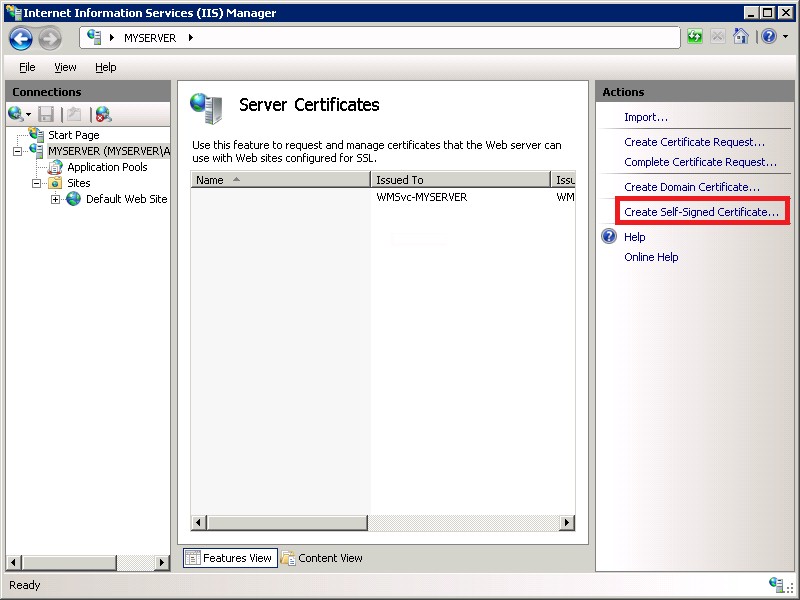Go back with the blue Back arrow
Image resolution: width=800 pixels, height=600 pixels.
pos(20,38)
